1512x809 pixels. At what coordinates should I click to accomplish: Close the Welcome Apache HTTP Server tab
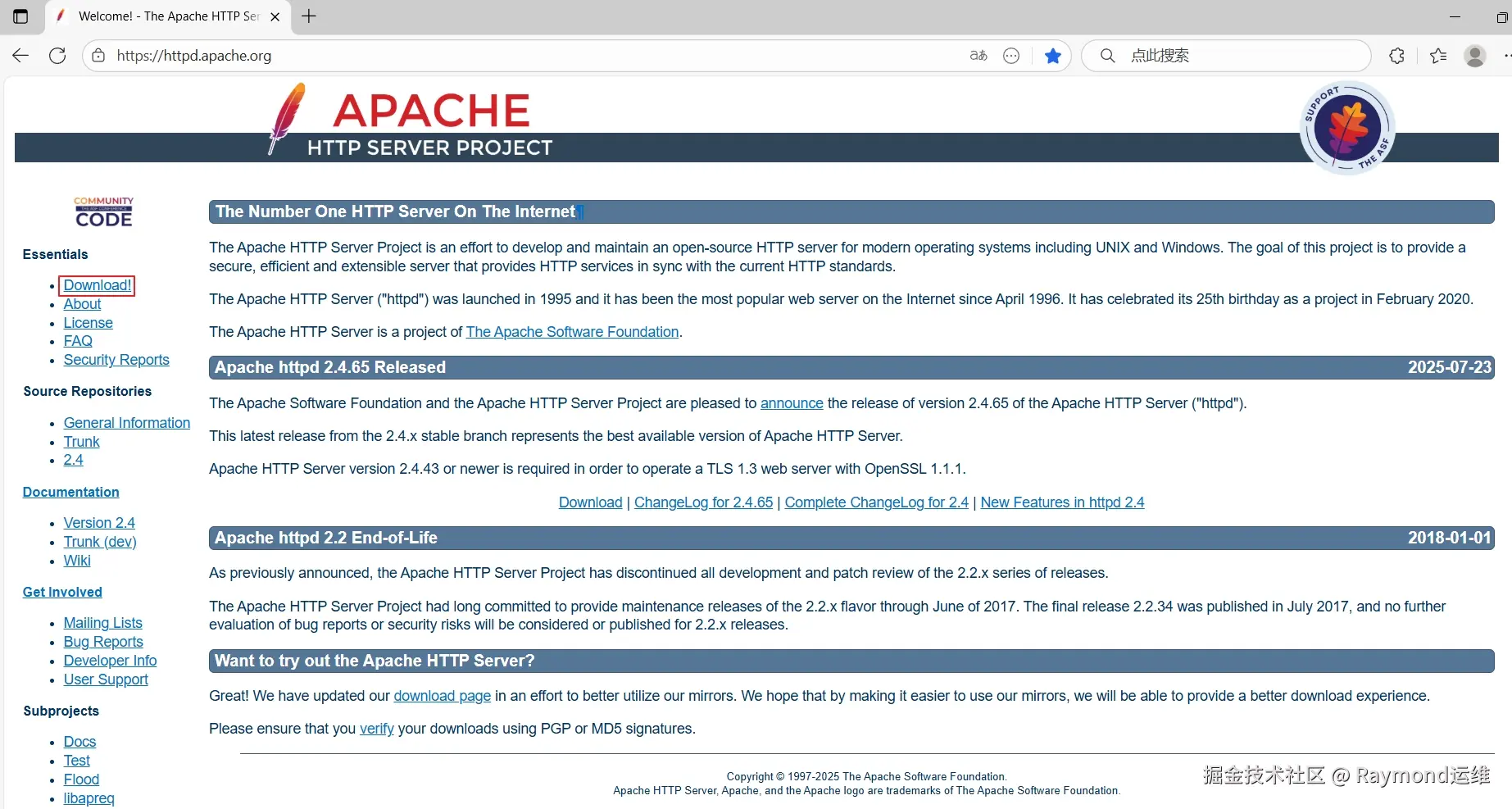275,16
